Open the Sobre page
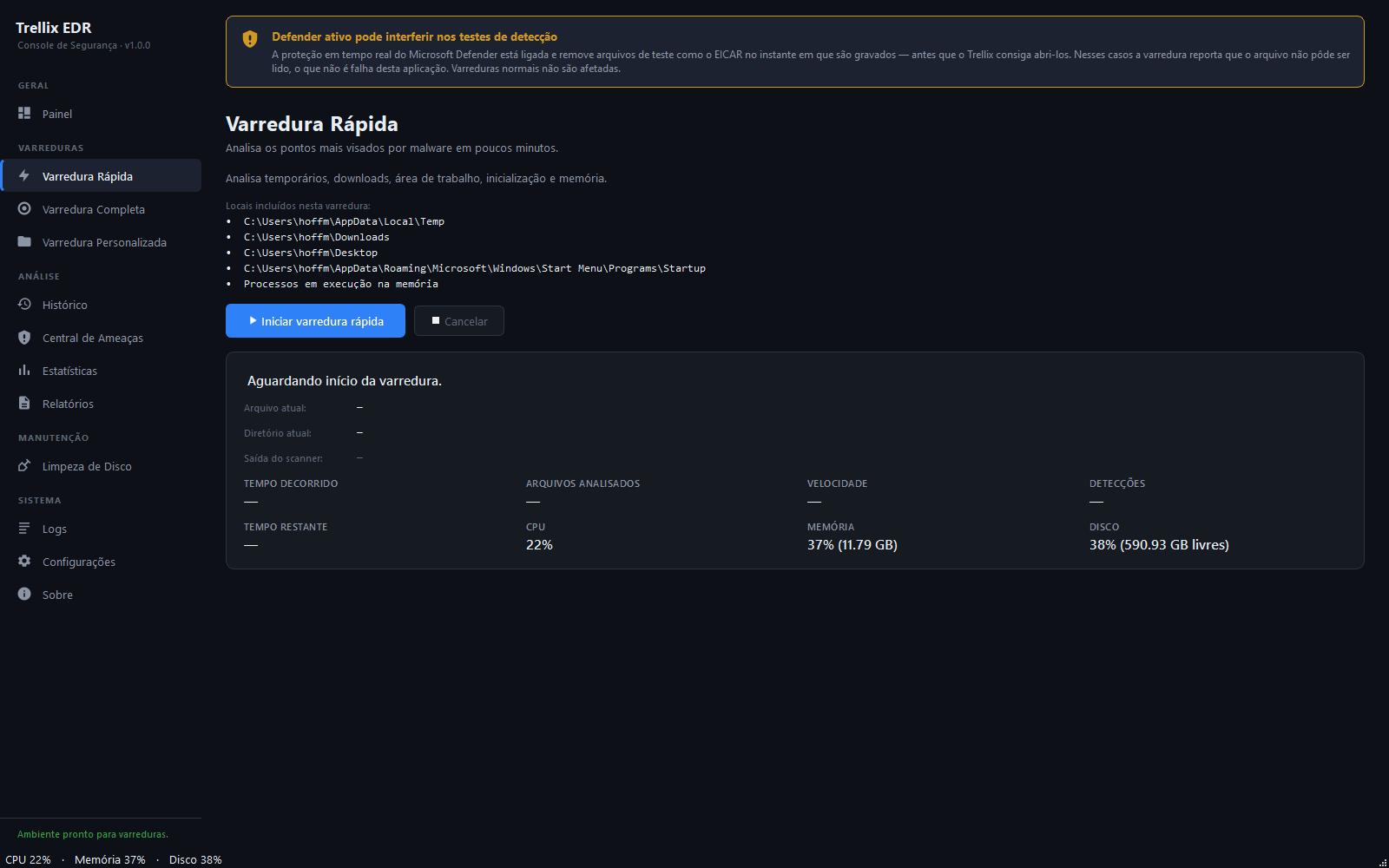This screenshot has height=868, width=1389. (101, 595)
